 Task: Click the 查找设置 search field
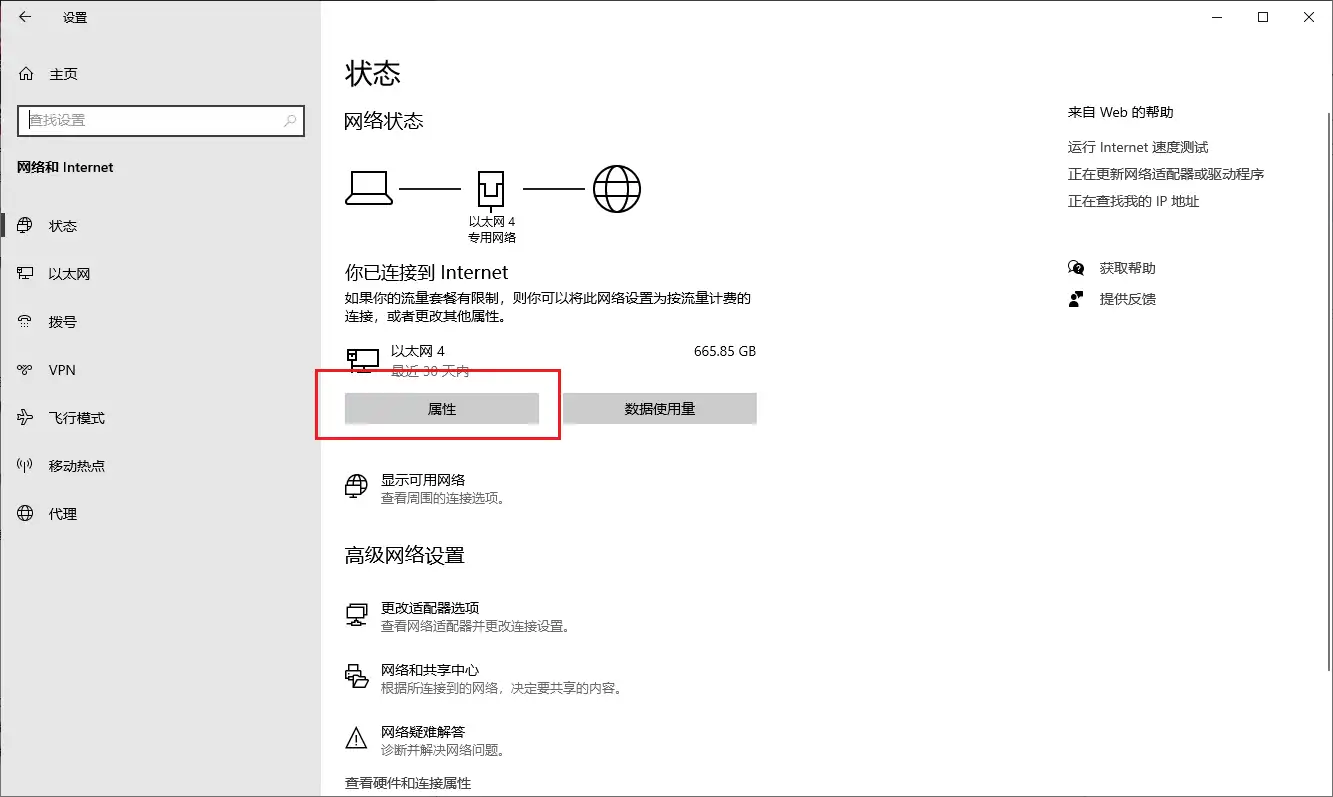[x=162, y=120]
